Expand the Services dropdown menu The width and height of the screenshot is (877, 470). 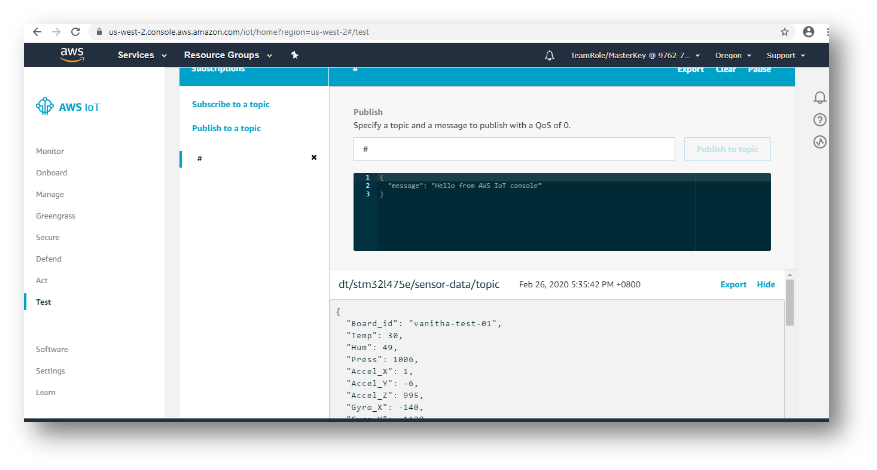pos(142,55)
